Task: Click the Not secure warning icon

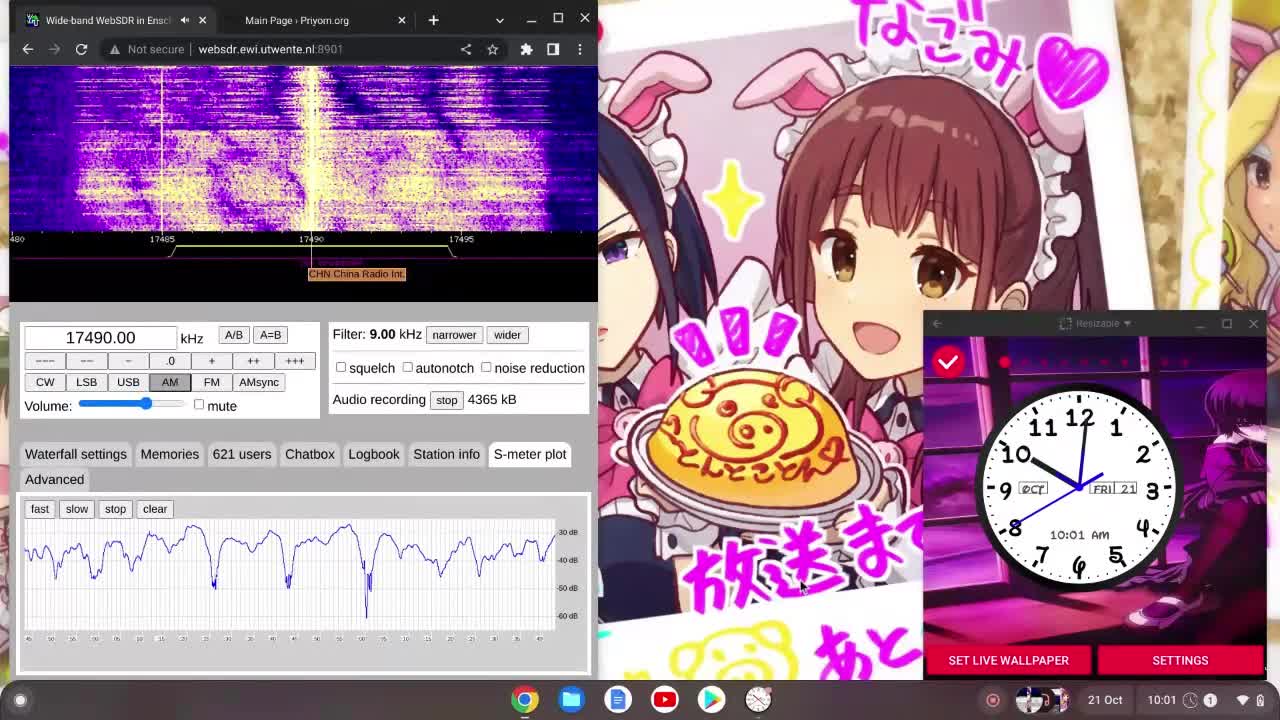Action: click(x=115, y=49)
